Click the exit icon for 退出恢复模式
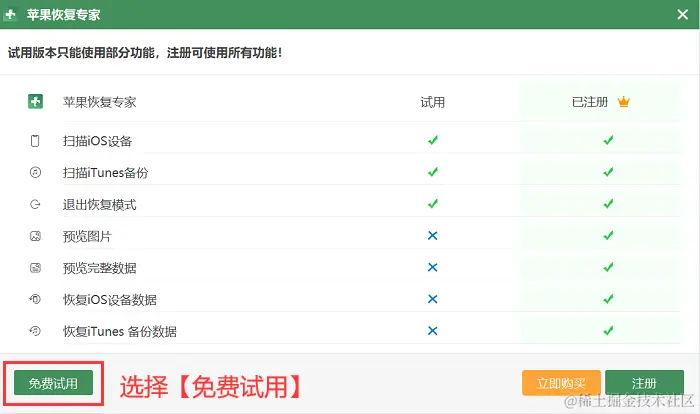Image resolution: width=700 pixels, height=414 pixels. click(35, 205)
